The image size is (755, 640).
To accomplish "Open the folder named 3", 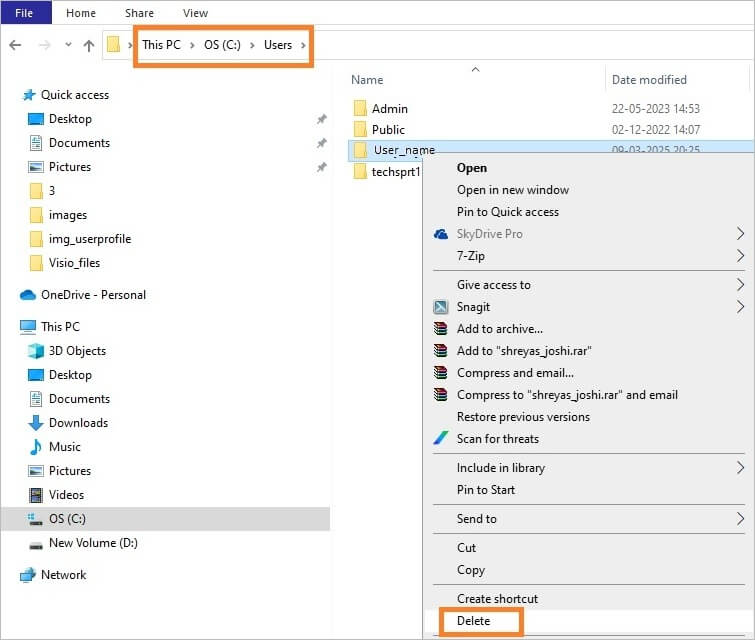I will click(x=52, y=191).
